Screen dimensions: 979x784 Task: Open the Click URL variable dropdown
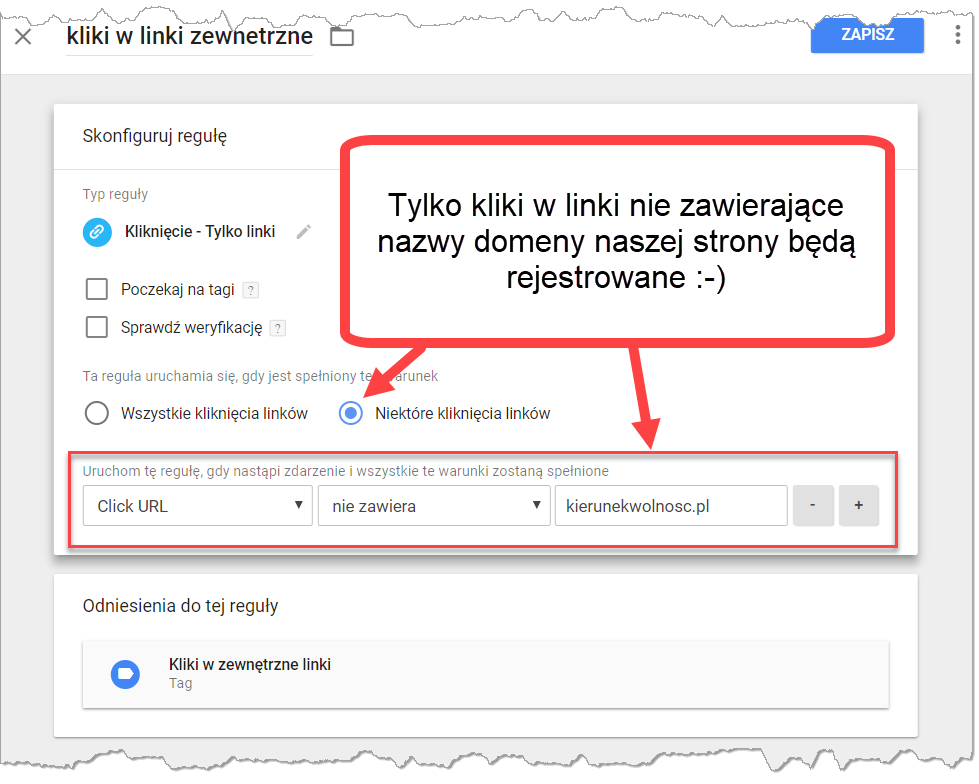pos(198,506)
